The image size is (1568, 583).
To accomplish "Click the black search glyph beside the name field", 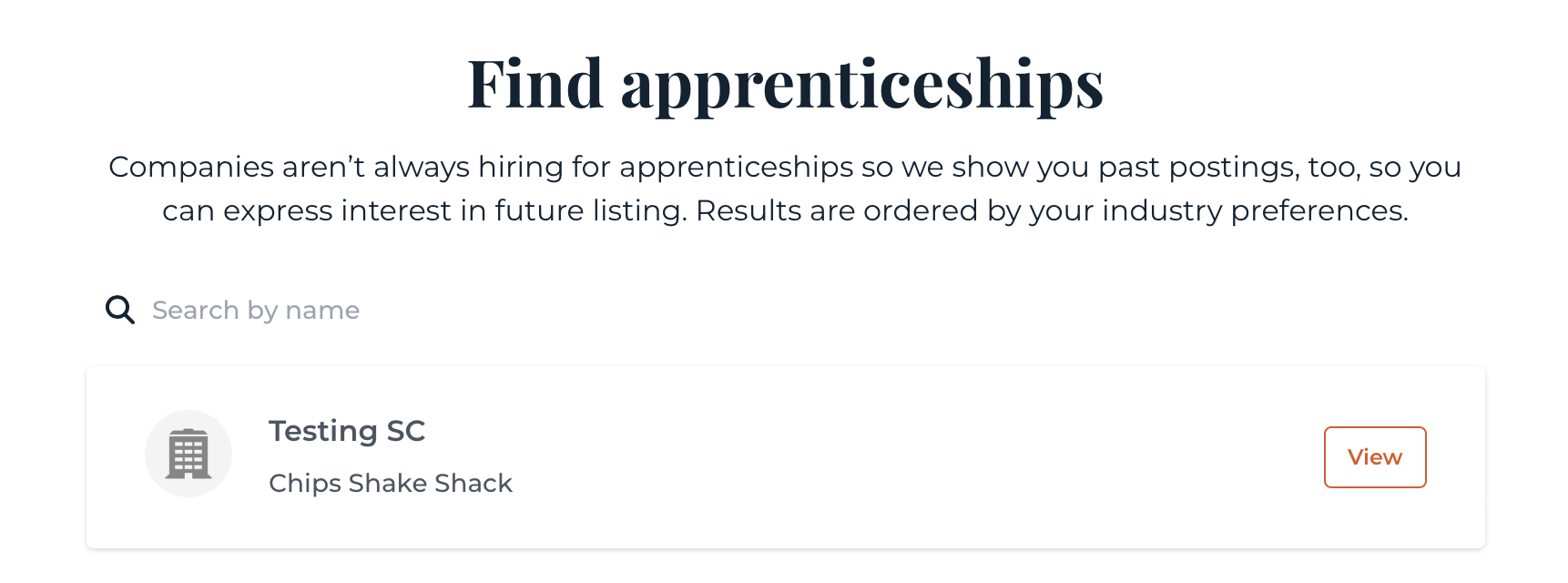I will (x=120, y=310).
